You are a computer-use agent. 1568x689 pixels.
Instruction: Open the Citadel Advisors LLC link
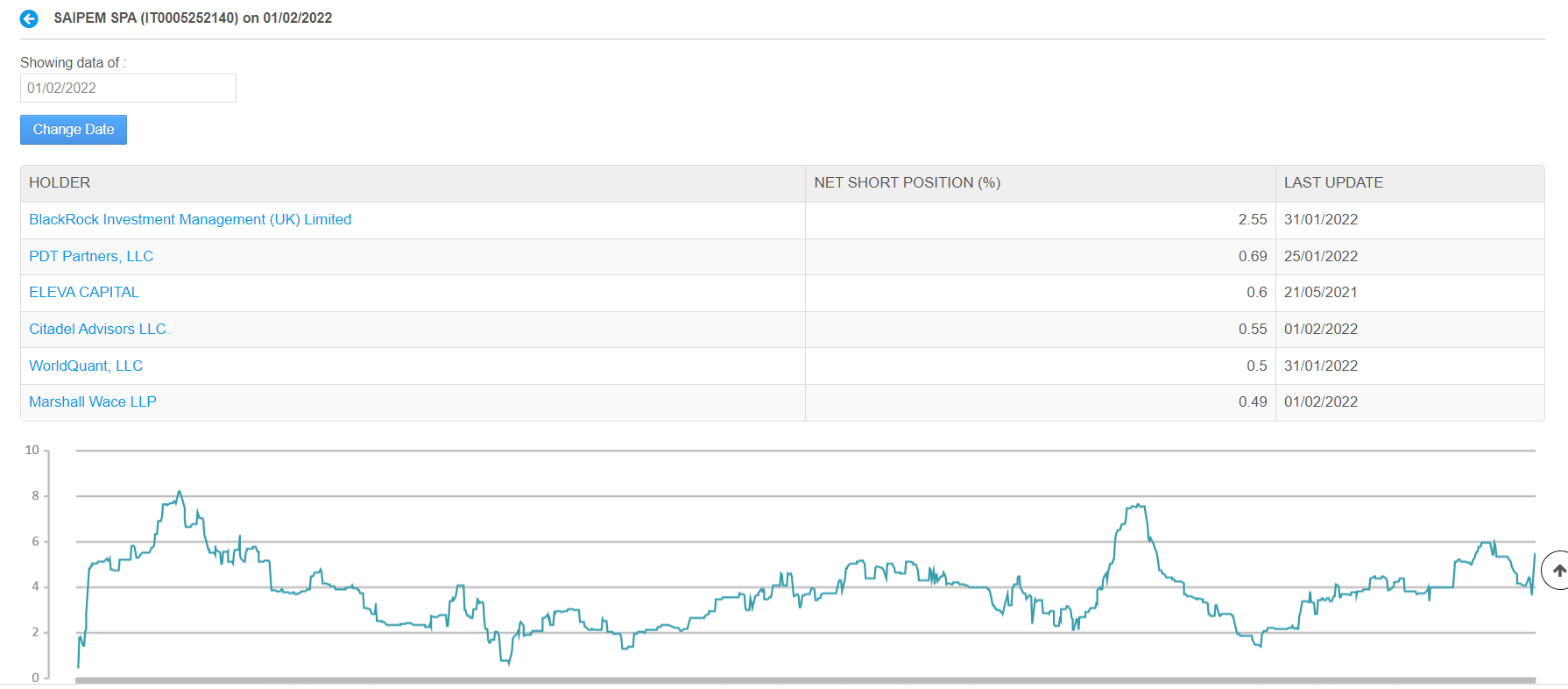point(97,329)
